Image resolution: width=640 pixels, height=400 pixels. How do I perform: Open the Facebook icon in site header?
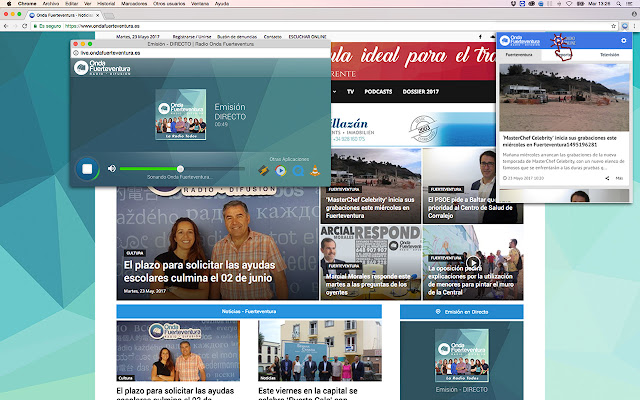pos(480,37)
